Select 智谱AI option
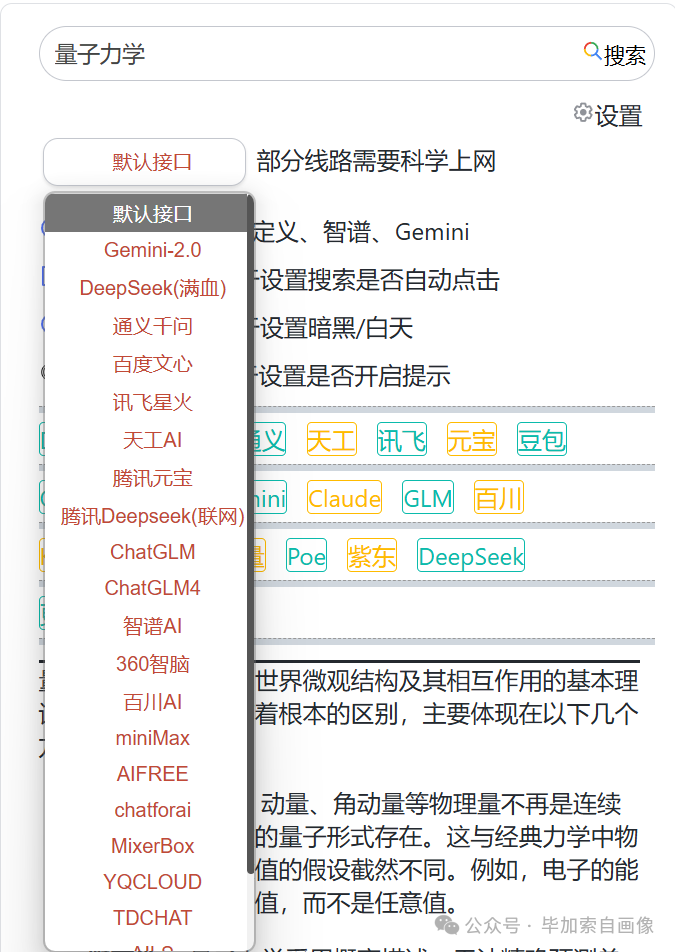Image resolution: width=675 pixels, height=952 pixels. pos(152,626)
